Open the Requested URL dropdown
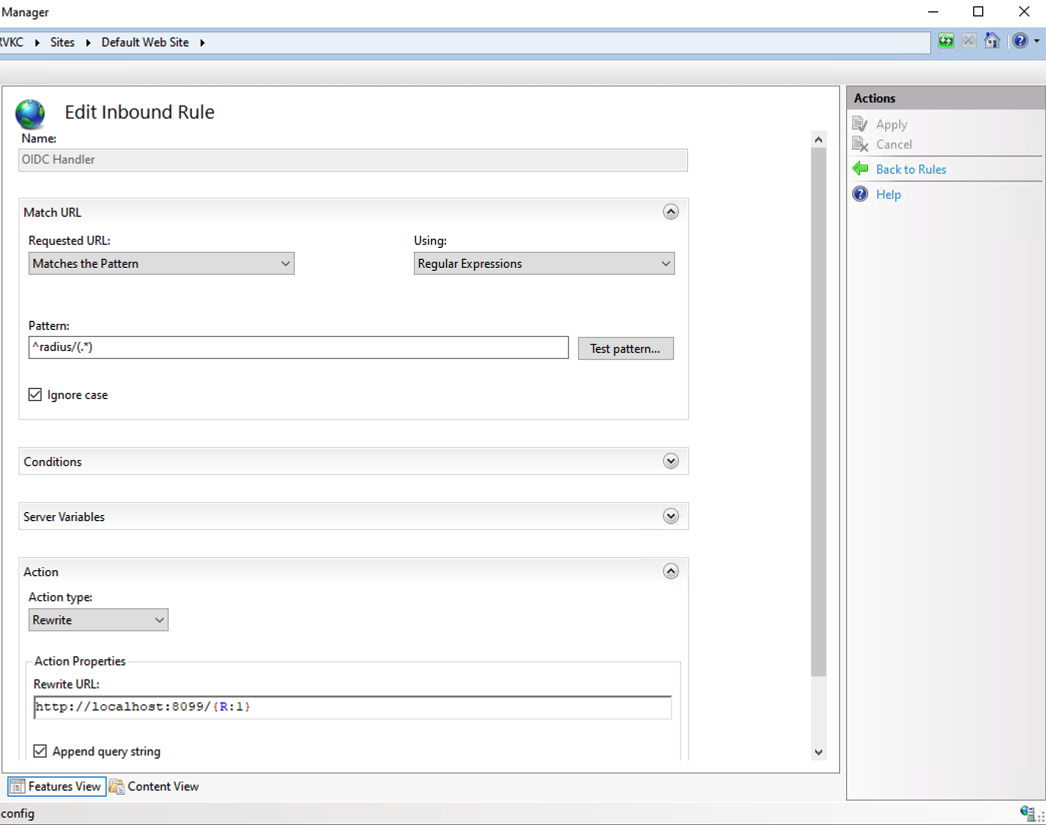Viewport: 1046px width, 825px height. [161, 263]
